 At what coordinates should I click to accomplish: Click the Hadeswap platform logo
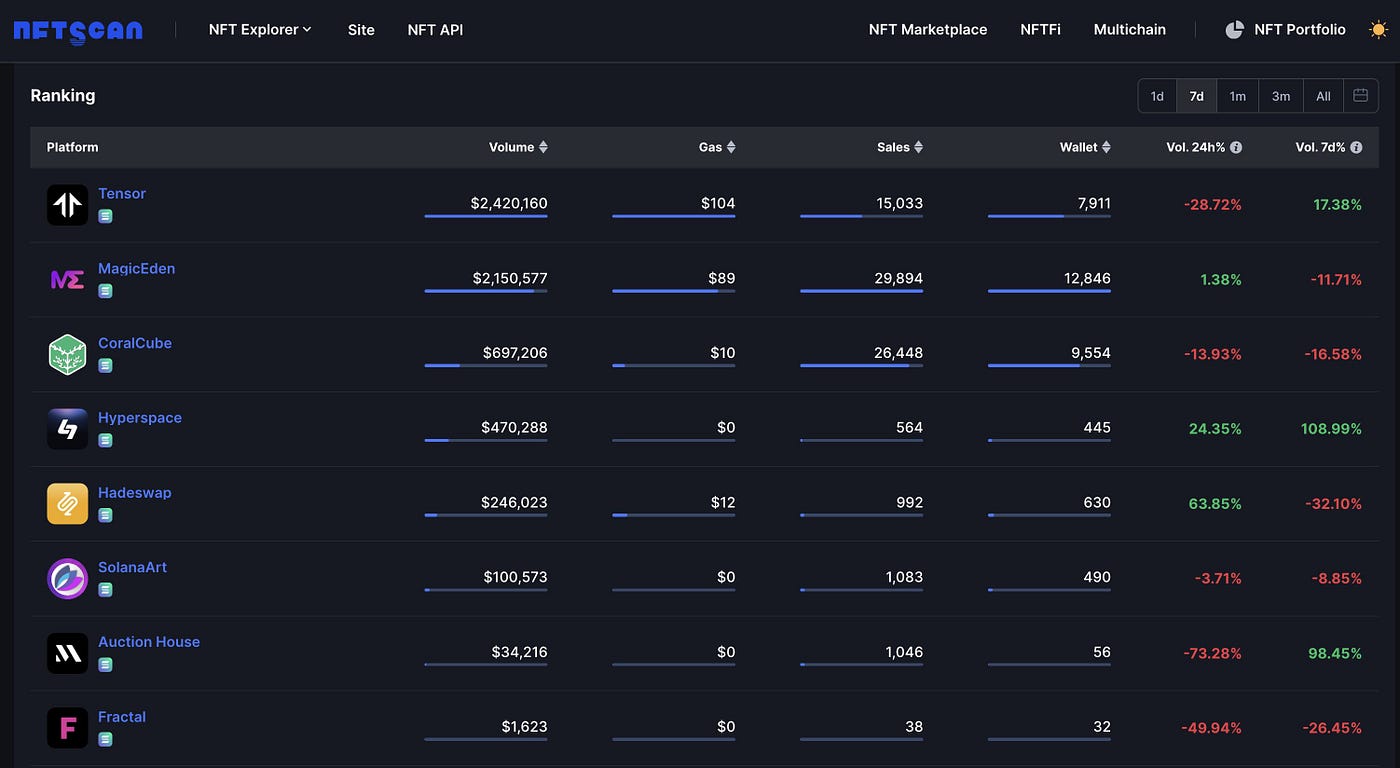click(x=67, y=503)
